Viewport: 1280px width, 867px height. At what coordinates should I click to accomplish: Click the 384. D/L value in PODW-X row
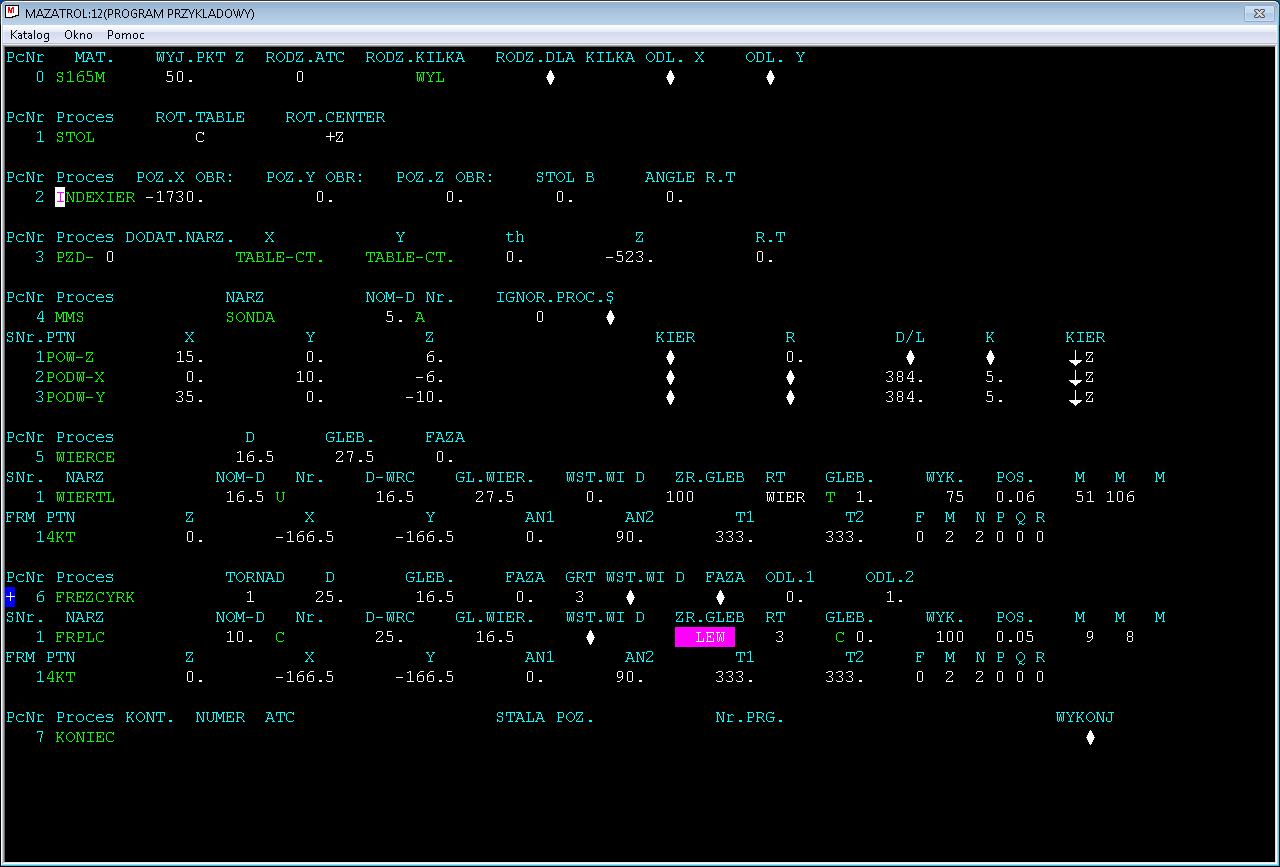pyautogui.click(x=905, y=377)
